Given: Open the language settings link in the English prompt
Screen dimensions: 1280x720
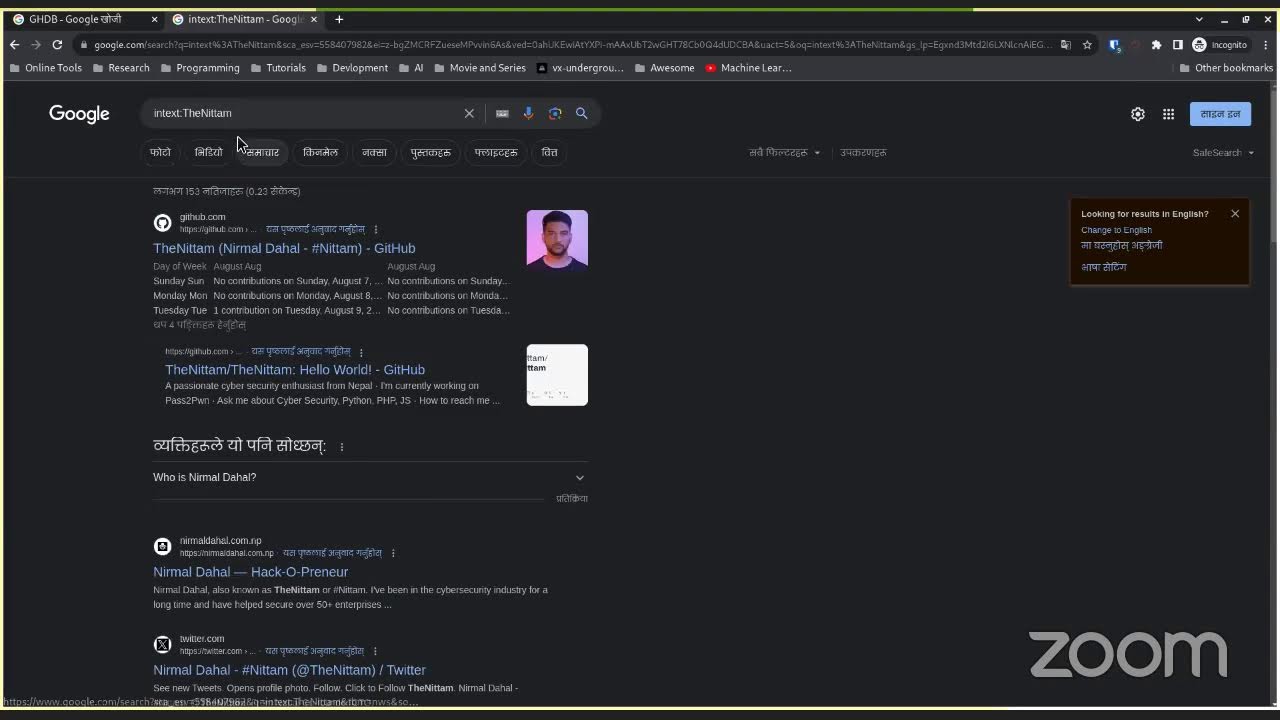Looking at the screenshot, I should (x=1104, y=267).
